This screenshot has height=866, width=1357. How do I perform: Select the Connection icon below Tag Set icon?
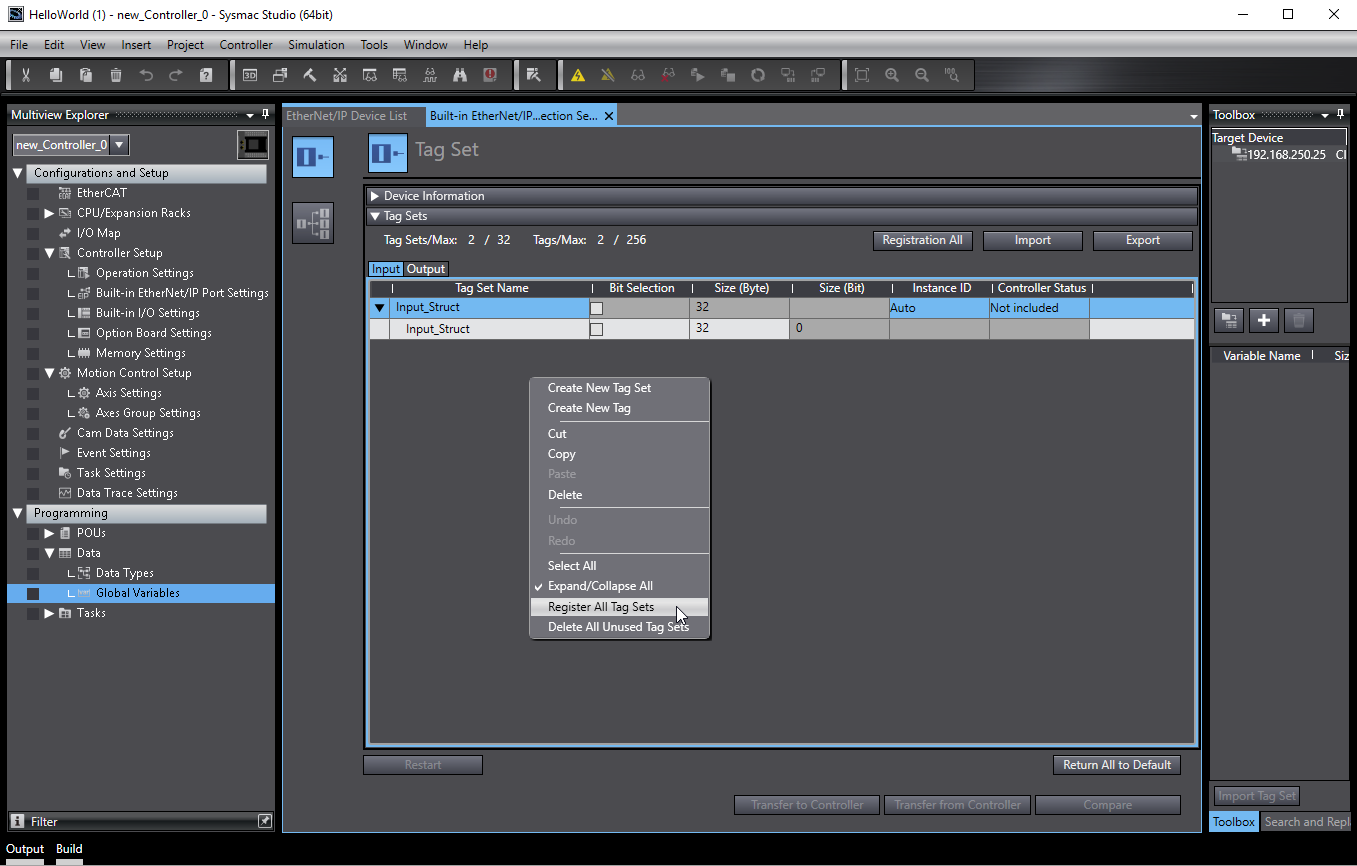[312, 222]
